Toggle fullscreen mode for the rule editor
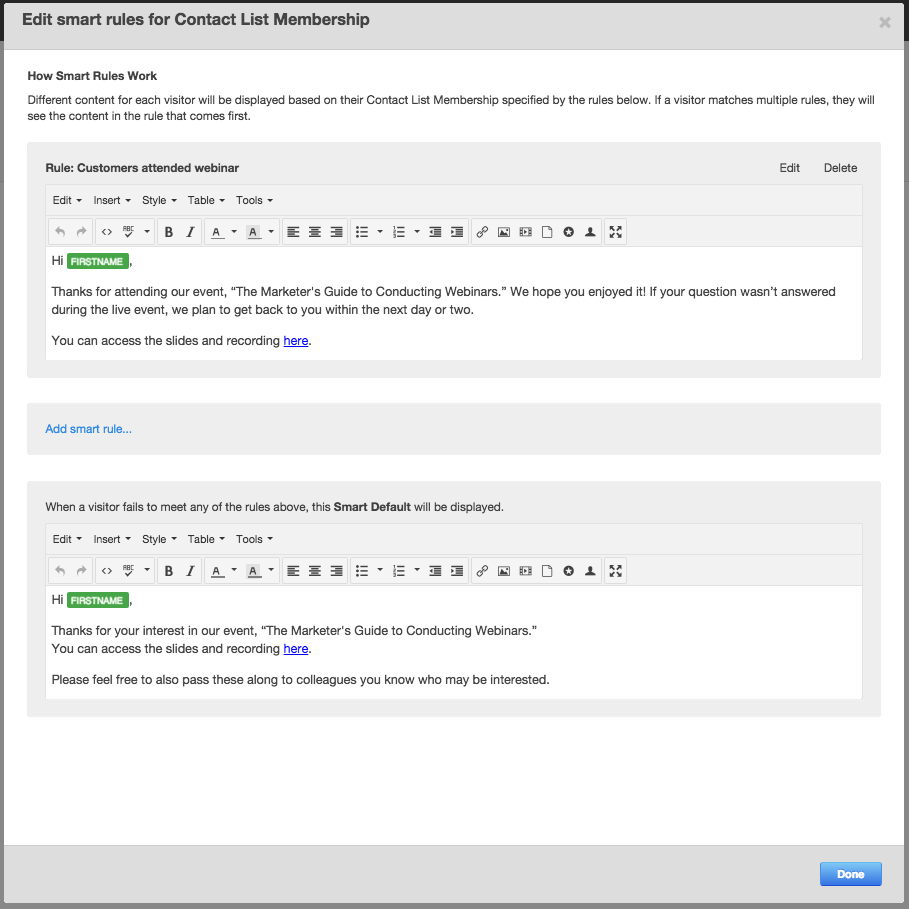 615,231
